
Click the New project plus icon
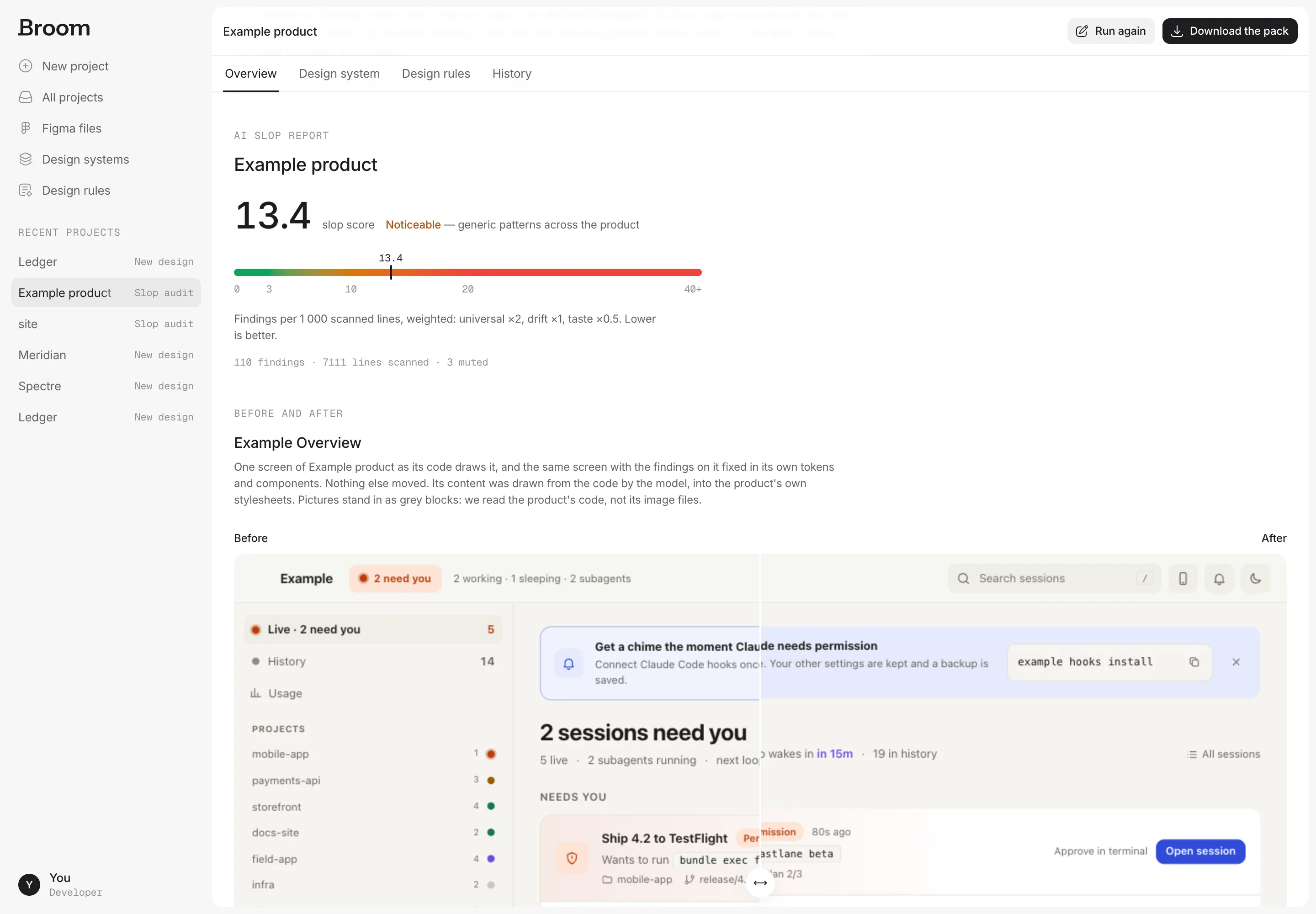[x=26, y=66]
